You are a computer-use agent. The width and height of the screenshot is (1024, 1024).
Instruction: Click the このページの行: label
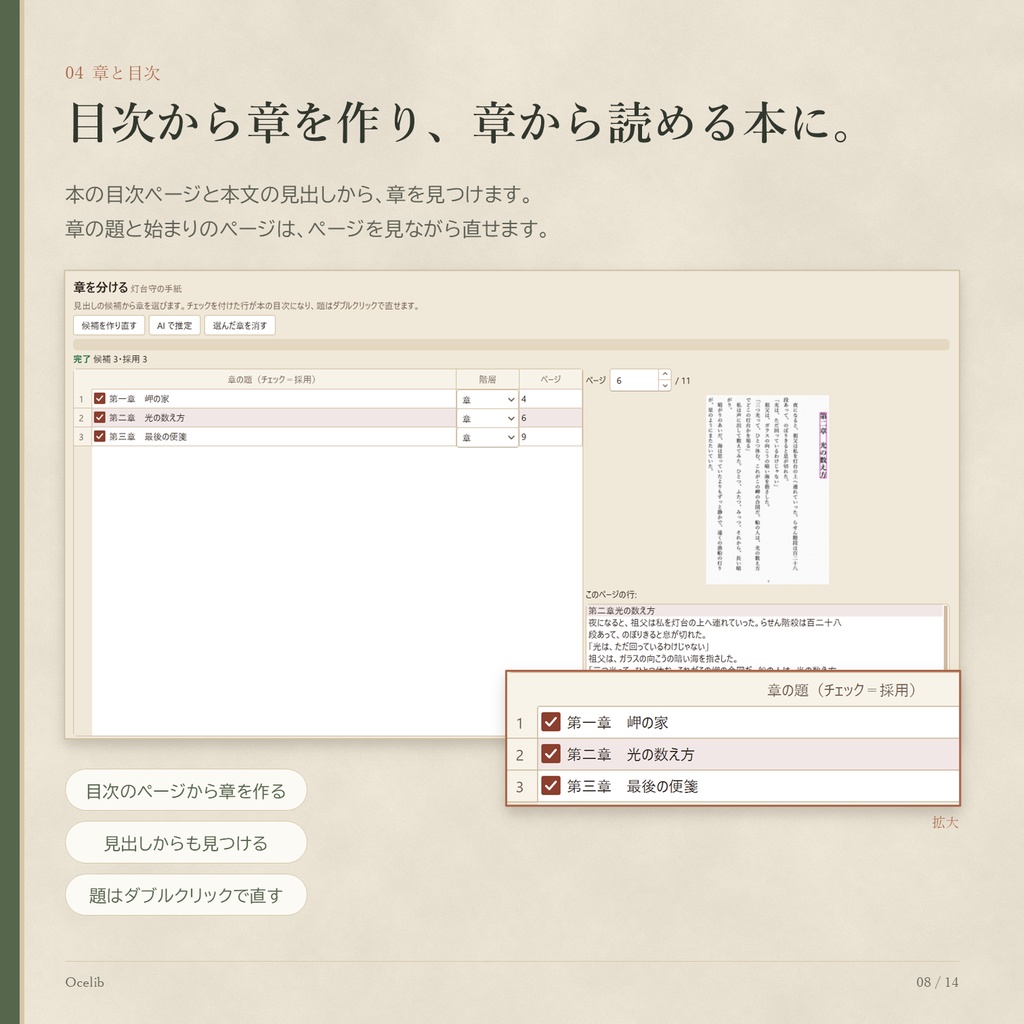[x=611, y=594]
